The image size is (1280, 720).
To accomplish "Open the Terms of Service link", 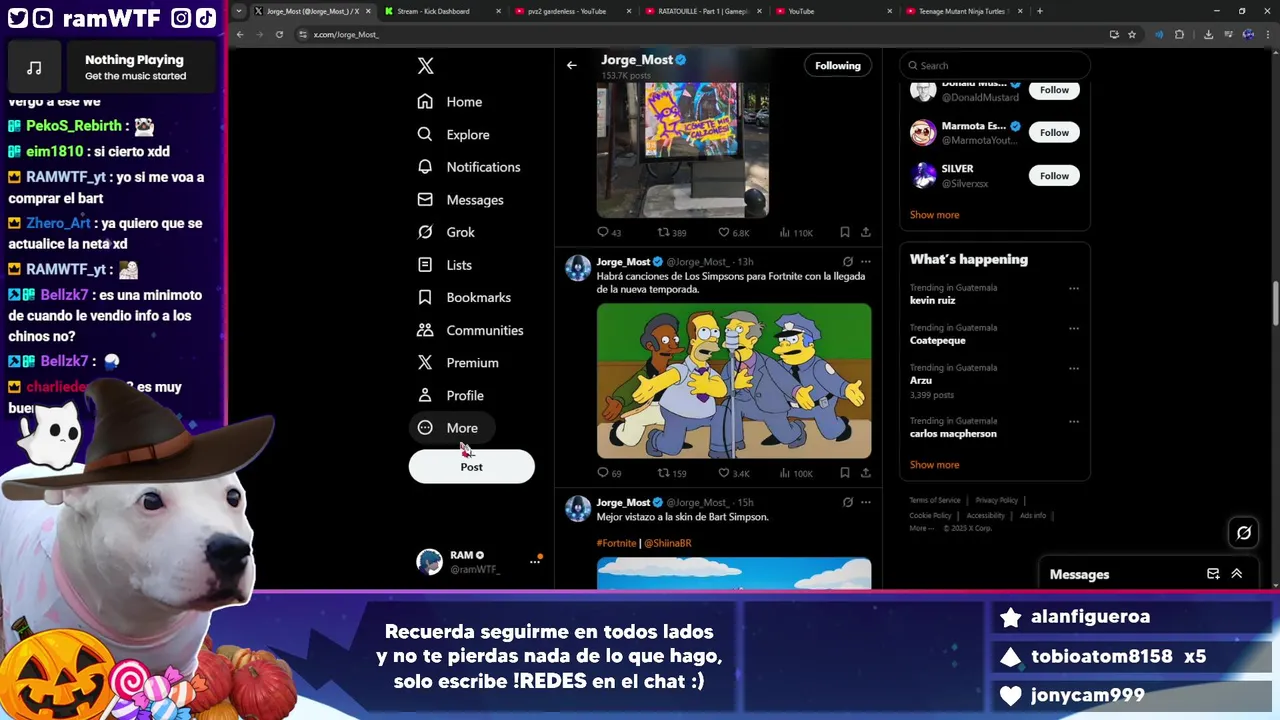I will point(935,500).
